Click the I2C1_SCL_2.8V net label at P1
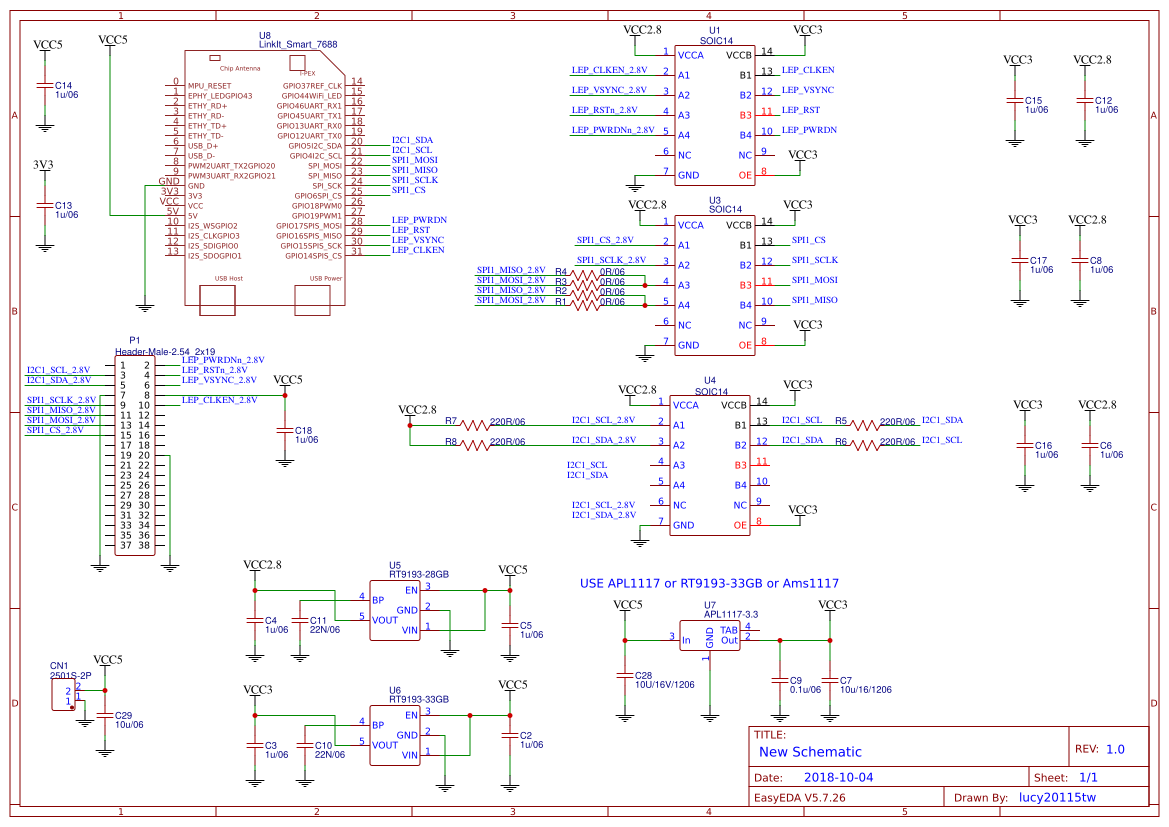1169x827 pixels. click(58, 370)
